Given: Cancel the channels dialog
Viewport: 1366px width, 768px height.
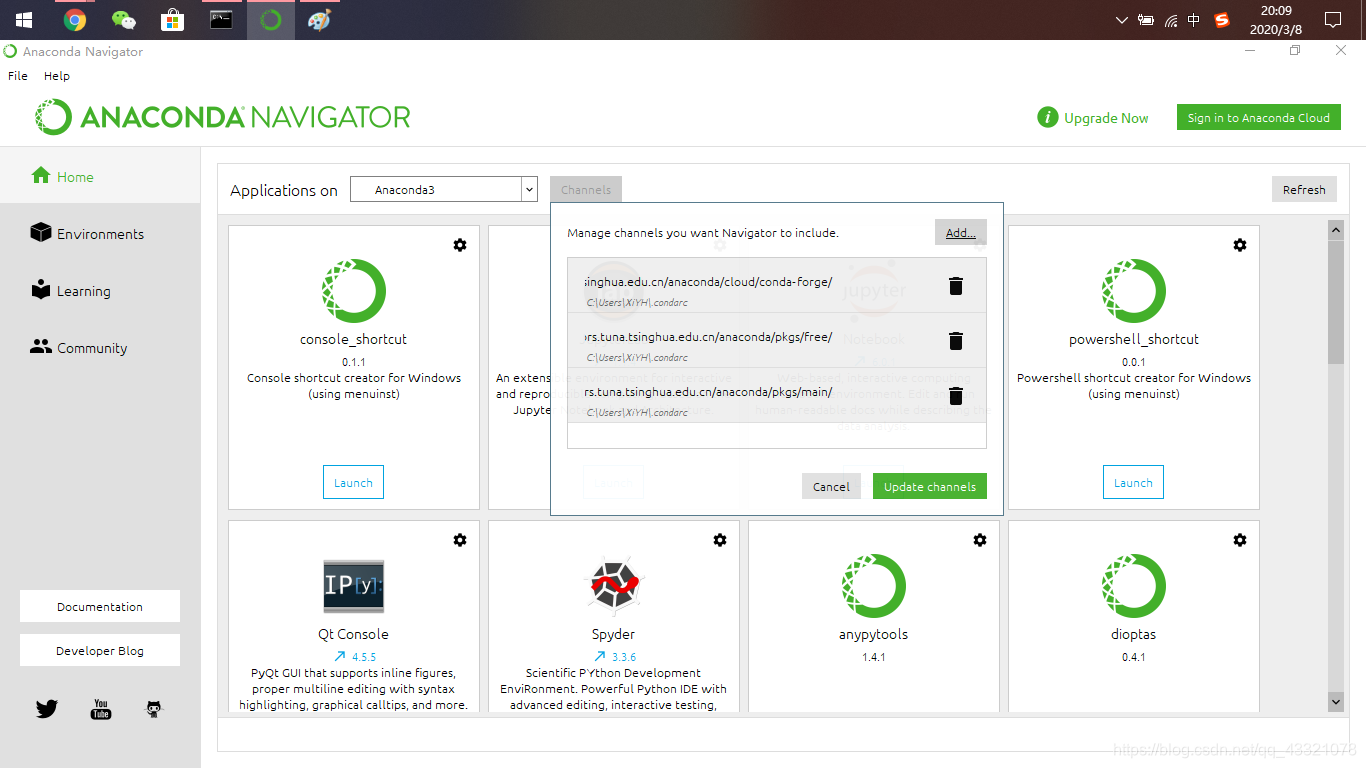Looking at the screenshot, I should (831, 487).
